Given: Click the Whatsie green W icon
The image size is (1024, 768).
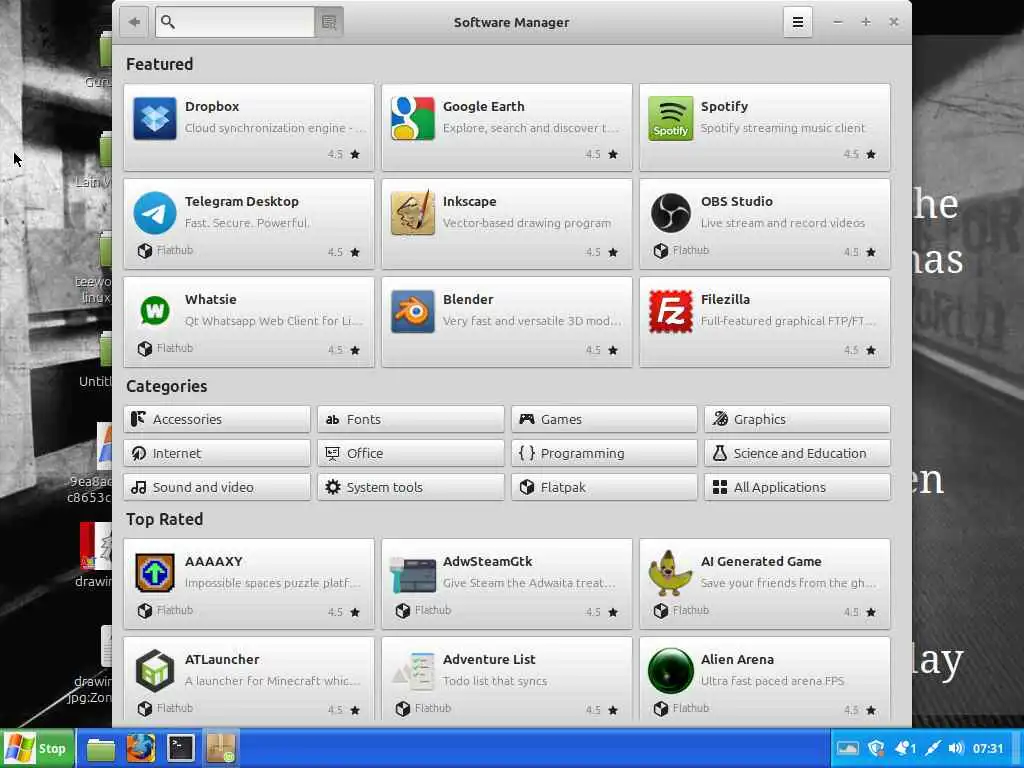Looking at the screenshot, I should [x=155, y=311].
